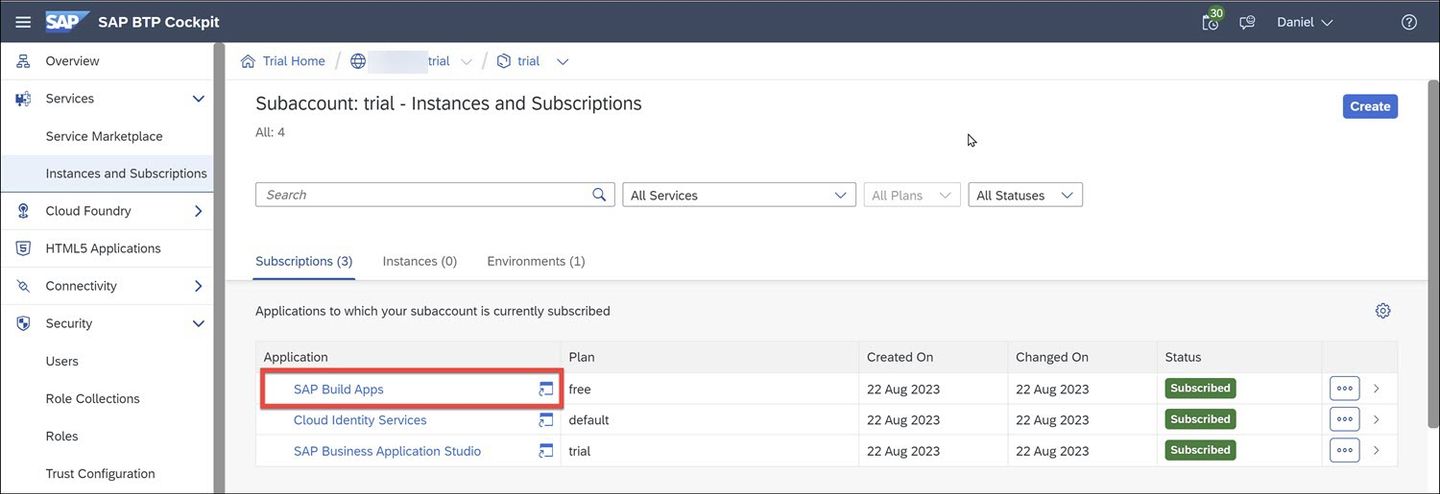Open HTML5 Applications in sidebar
The height and width of the screenshot is (494, 1440).
[103, 248]
